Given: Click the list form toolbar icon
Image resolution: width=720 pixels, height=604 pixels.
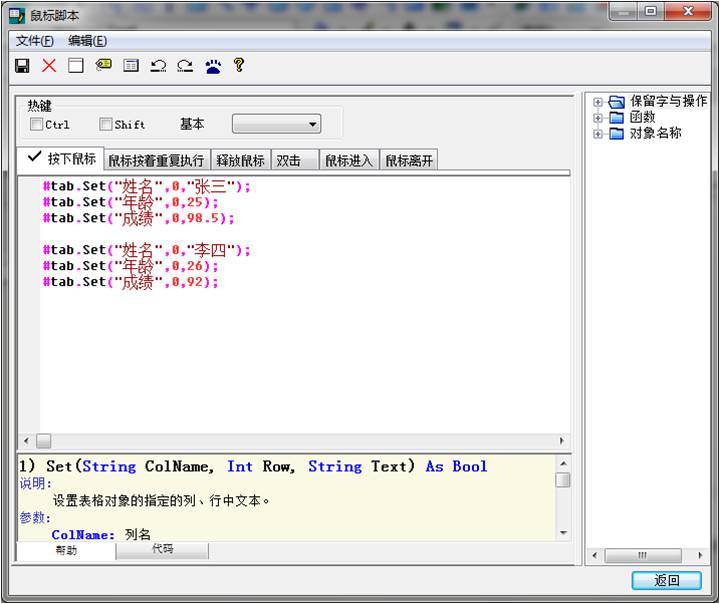Looking at the screenshot, I should point(130,66).
